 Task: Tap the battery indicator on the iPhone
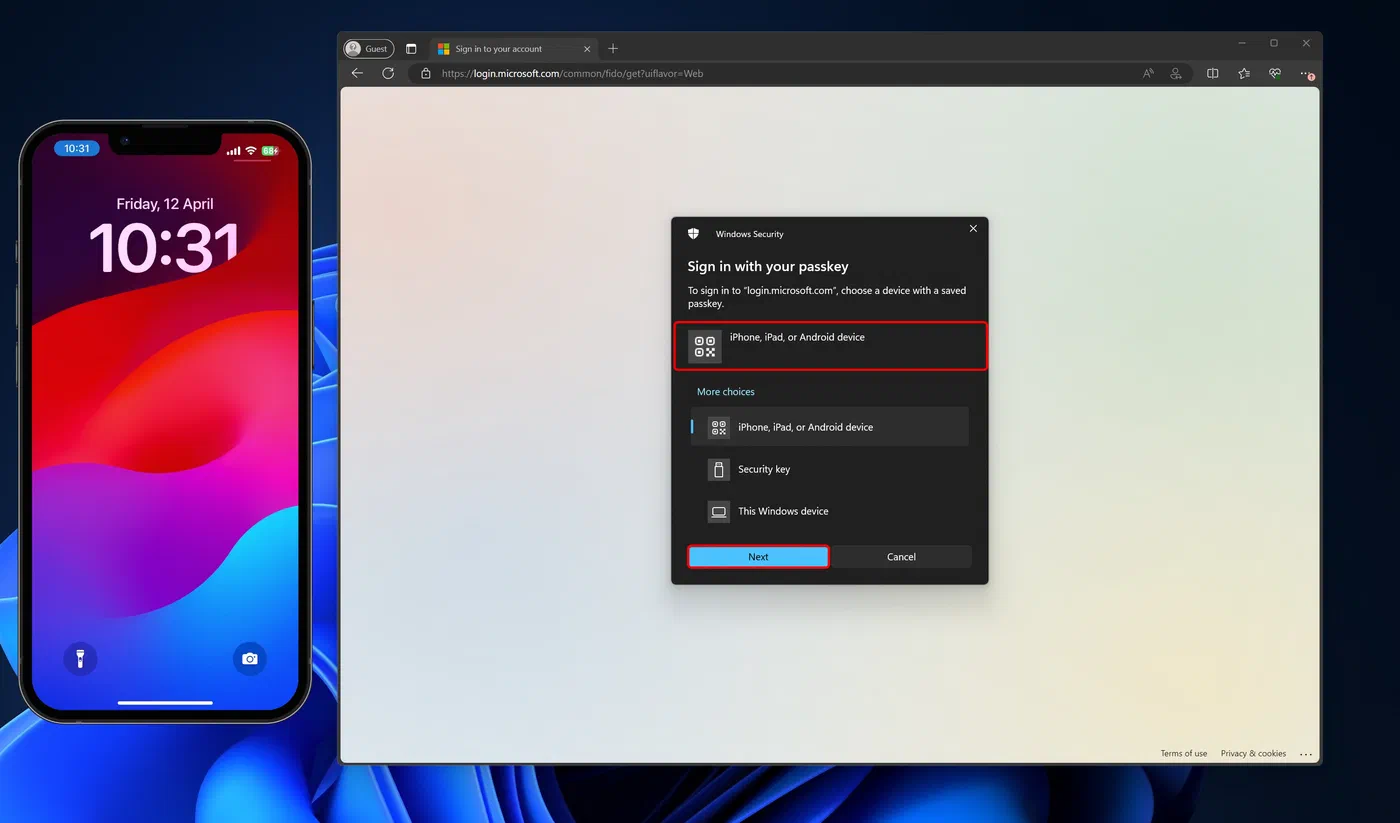click(x=270, y=150)
